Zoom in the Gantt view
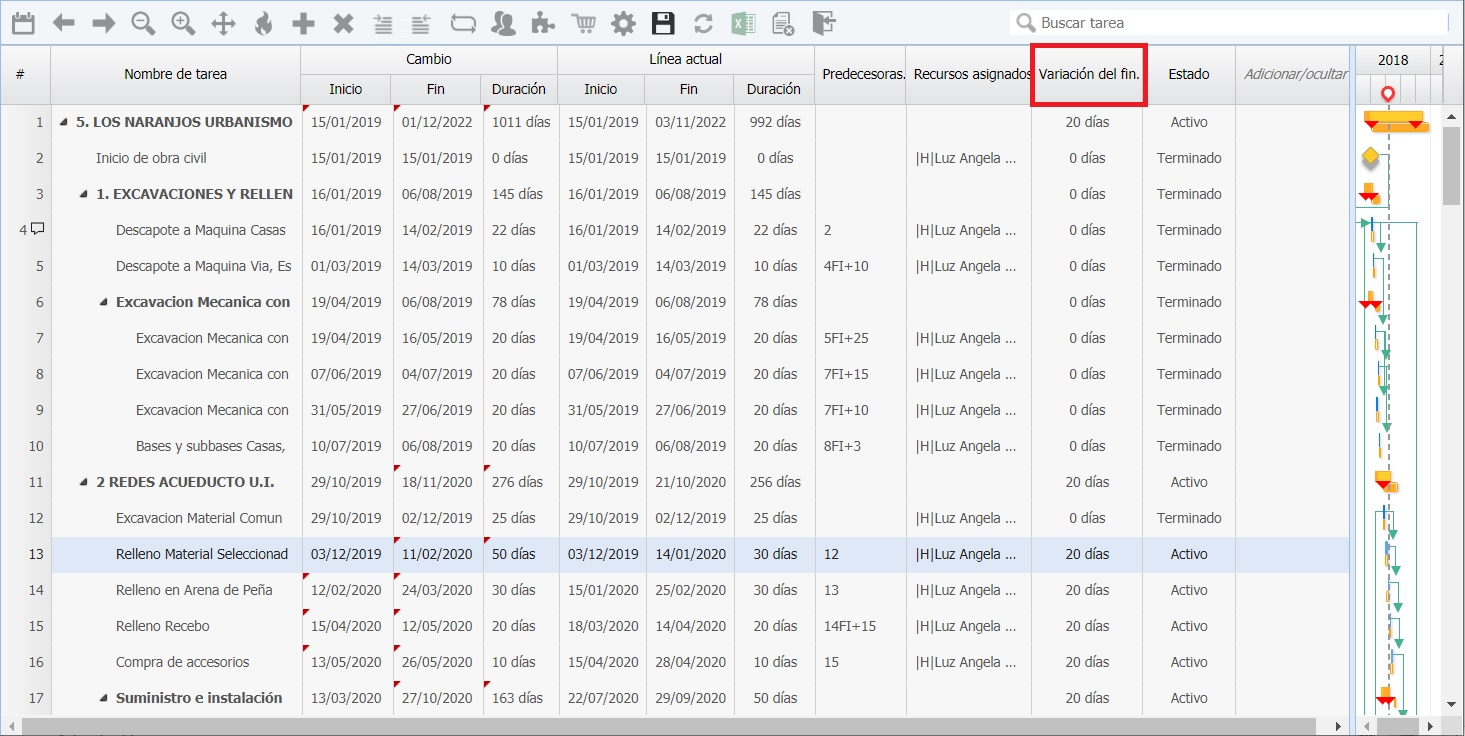 pos(183,22)
